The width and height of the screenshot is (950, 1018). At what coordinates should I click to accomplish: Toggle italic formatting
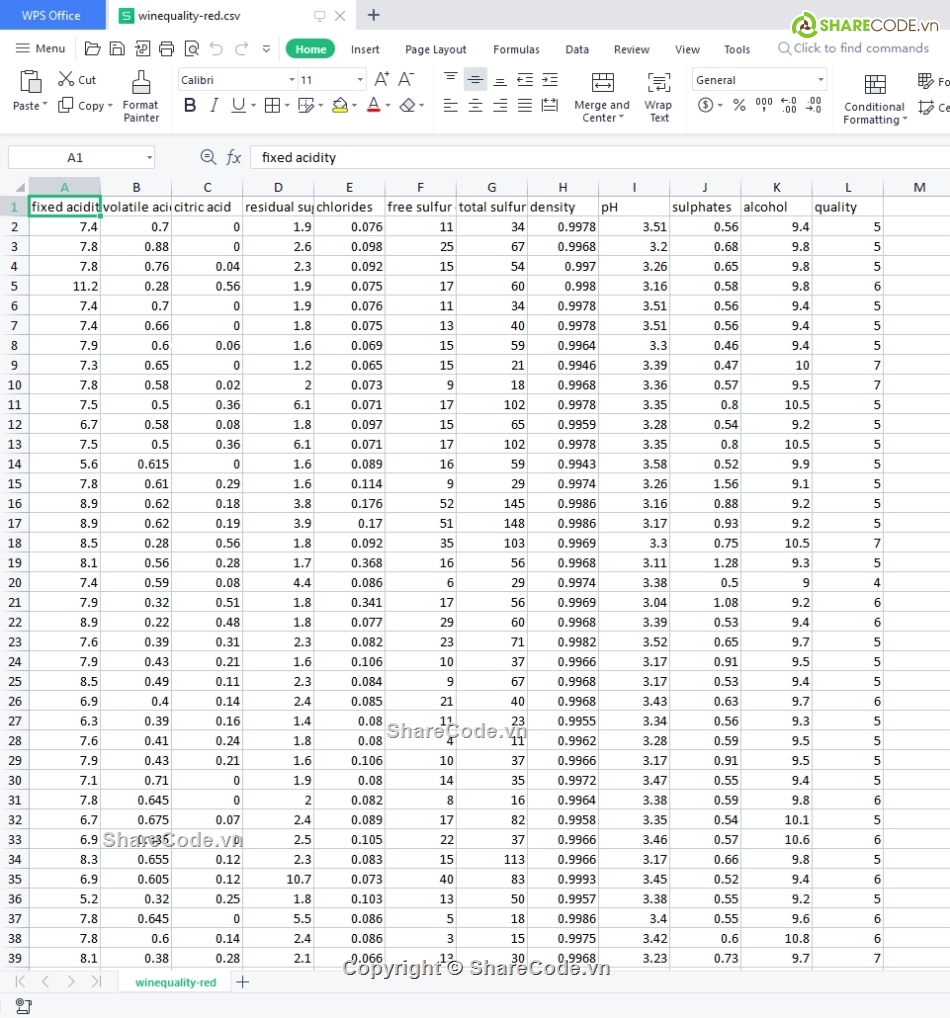[x=214, y=105]
